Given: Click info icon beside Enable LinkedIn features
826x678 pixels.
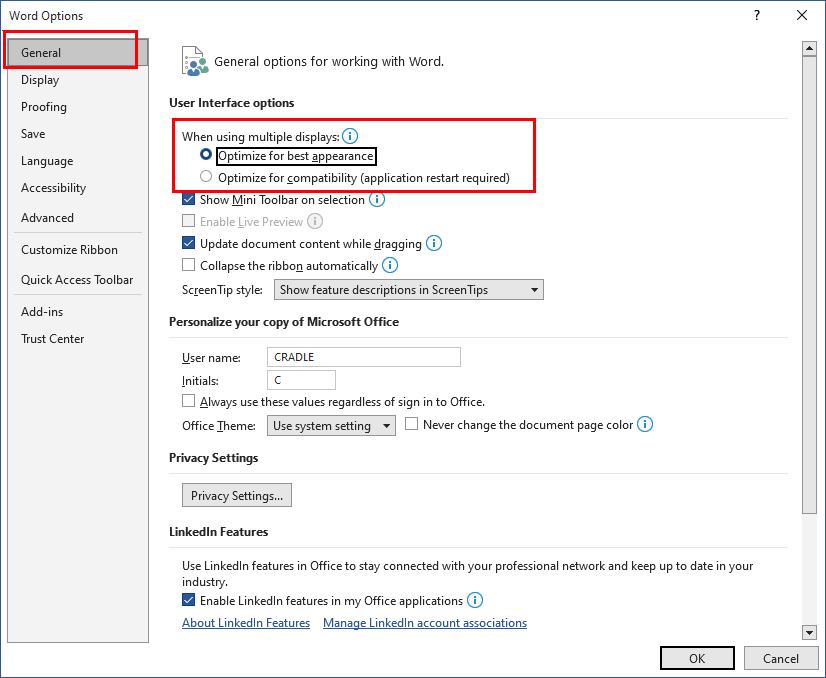Looking at the screenshot, I should click(475, 600).
